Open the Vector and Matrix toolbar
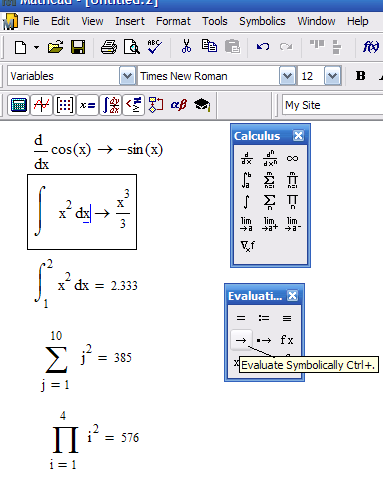This screenshot has height=486, width=383. pyautogui.click(x=64, y=105)
